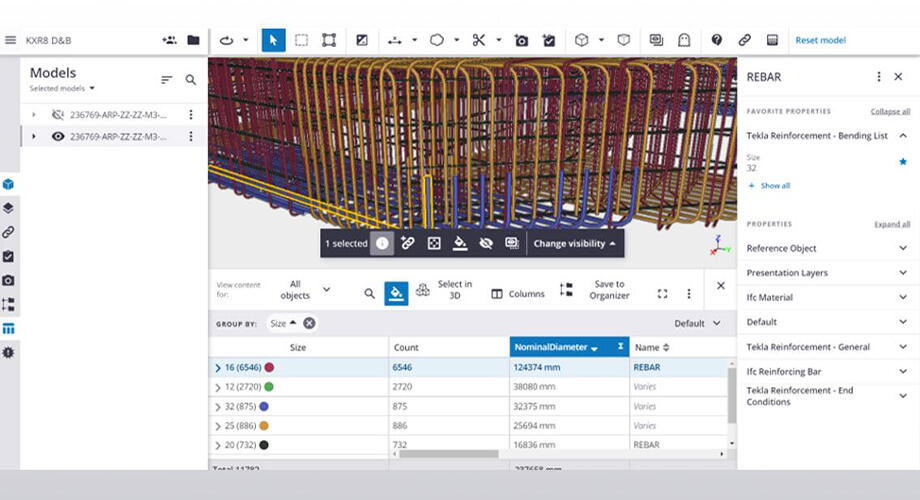Open the REBAR panel more options
Viewport: 920px width, 500px height.
coord(878,77)
